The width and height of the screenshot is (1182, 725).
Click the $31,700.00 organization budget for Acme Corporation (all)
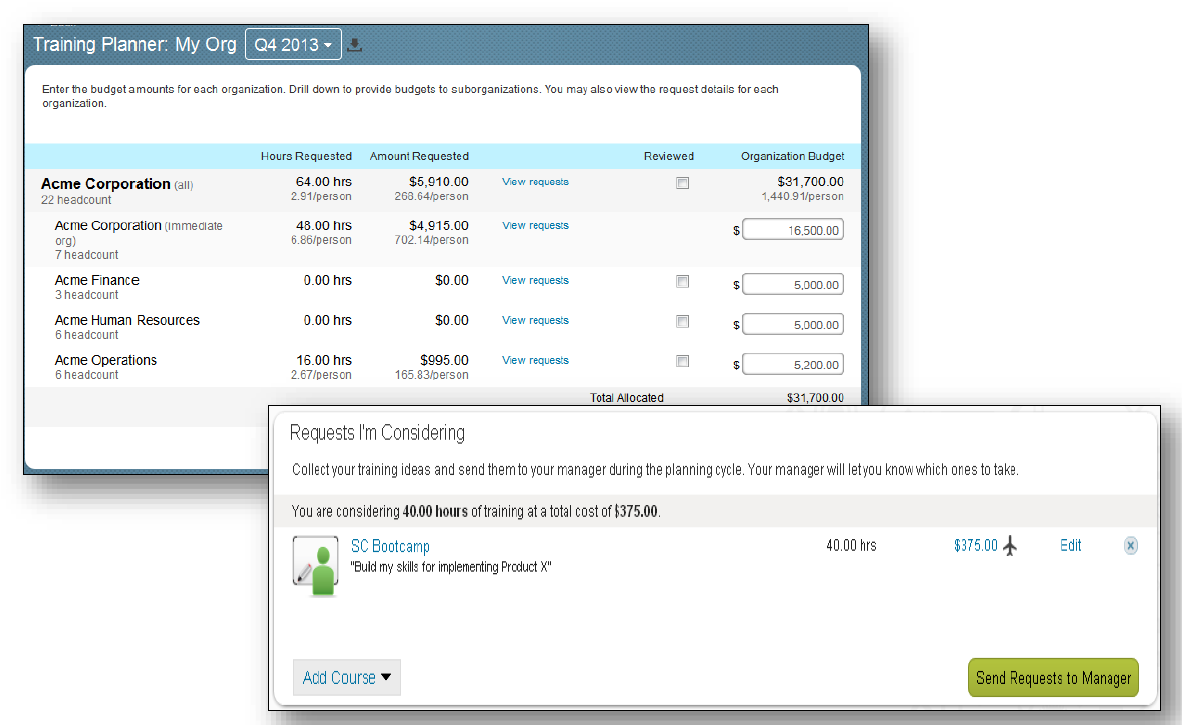coord(810,182)
